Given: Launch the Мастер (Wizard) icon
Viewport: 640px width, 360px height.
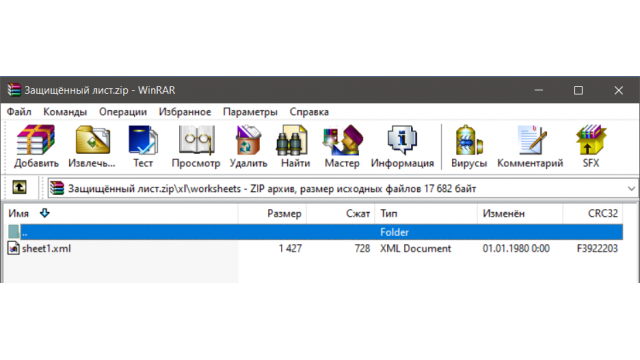Looking at the screenshot, I should (x=342, y=140).
